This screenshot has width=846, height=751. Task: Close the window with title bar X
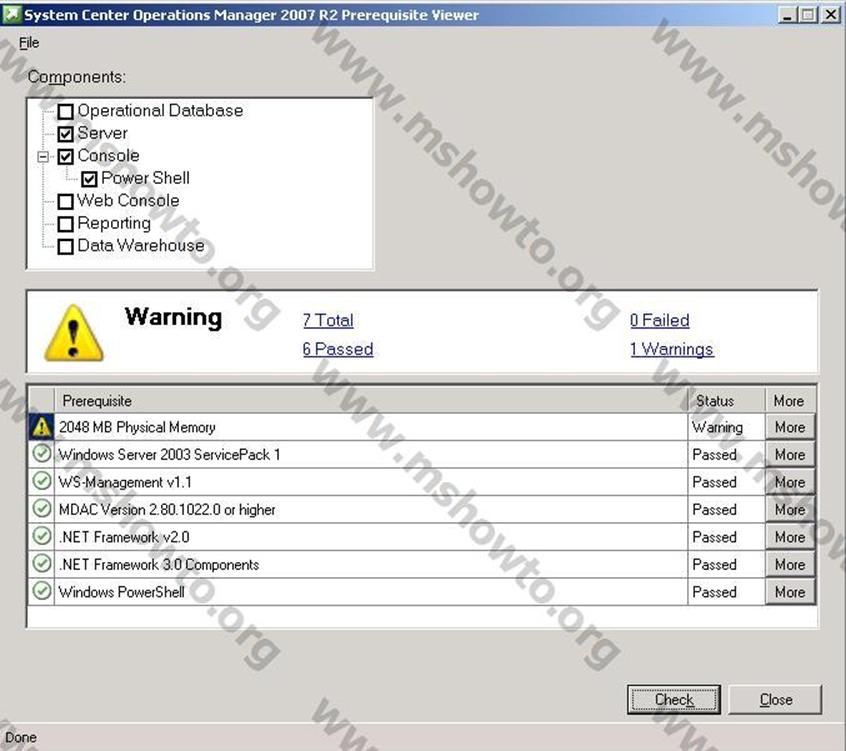click(830, 15)
